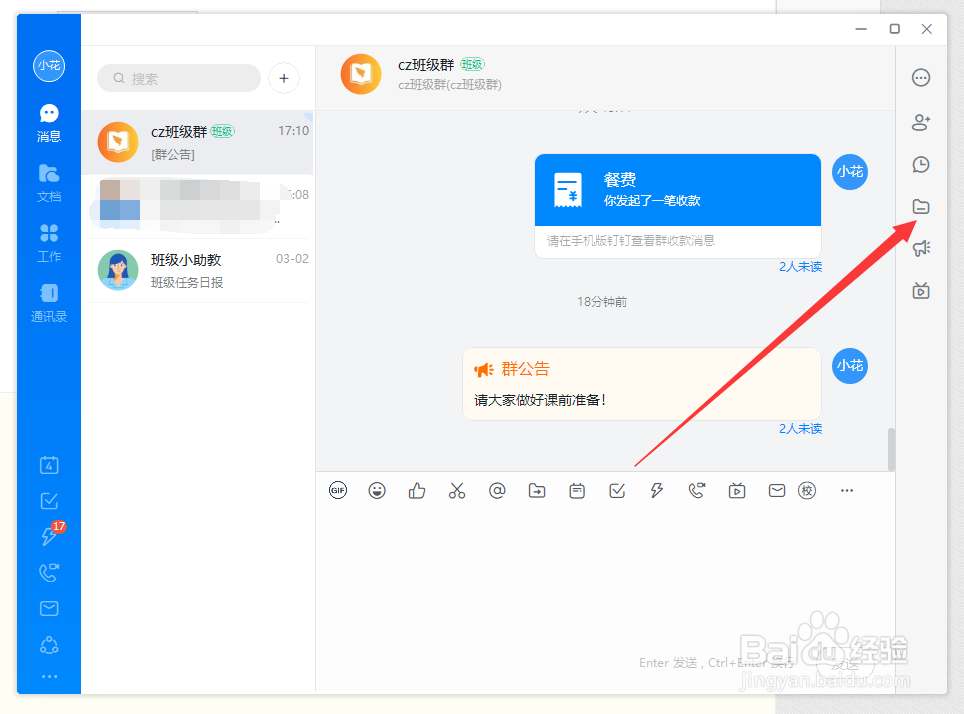The width and height of the screenshot is (964, 714).
Task: Click the 2人未读 unread link under 群公告
Action: 800,428
